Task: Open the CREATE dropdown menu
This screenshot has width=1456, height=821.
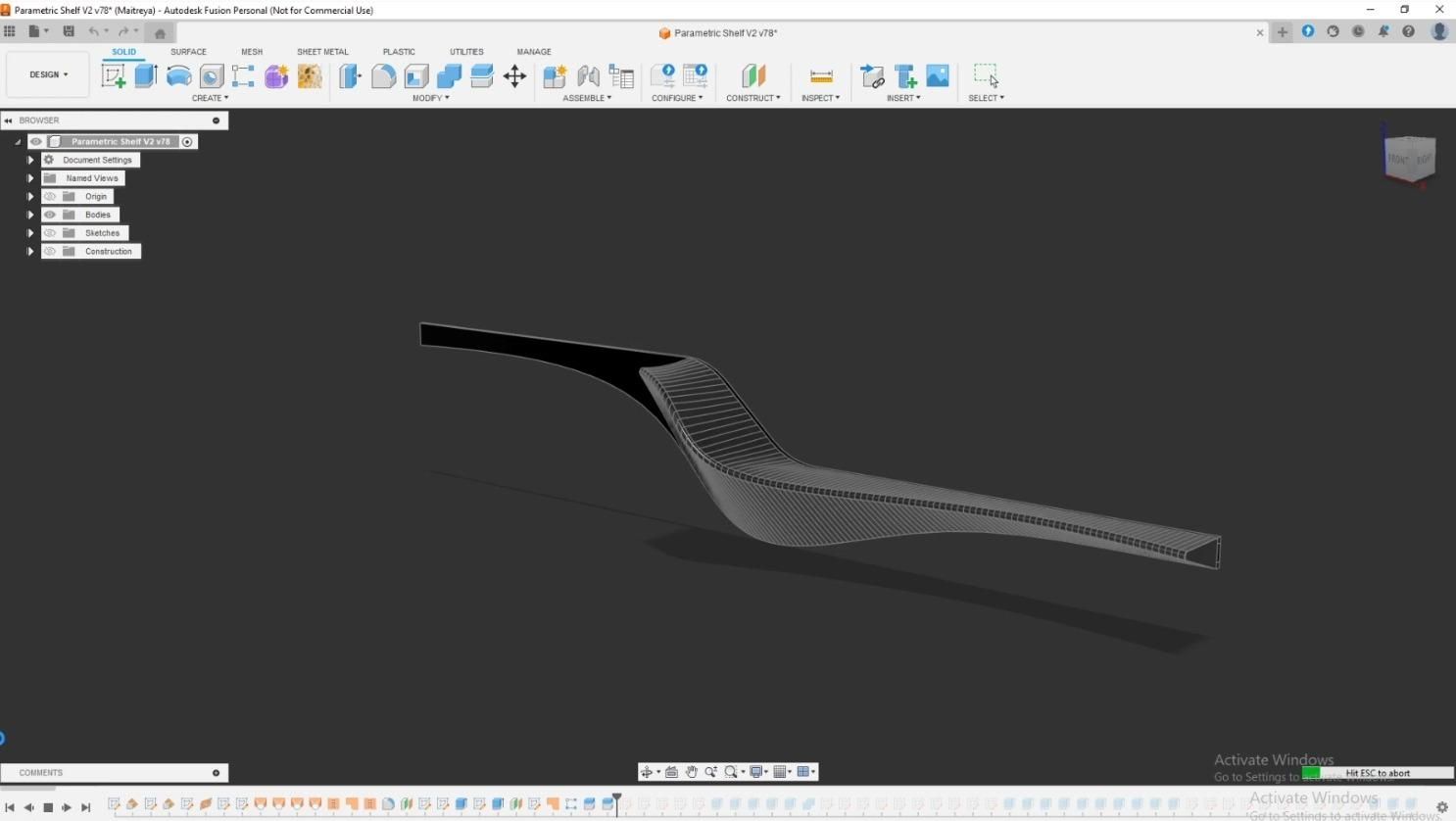Action: pos(211,98)
